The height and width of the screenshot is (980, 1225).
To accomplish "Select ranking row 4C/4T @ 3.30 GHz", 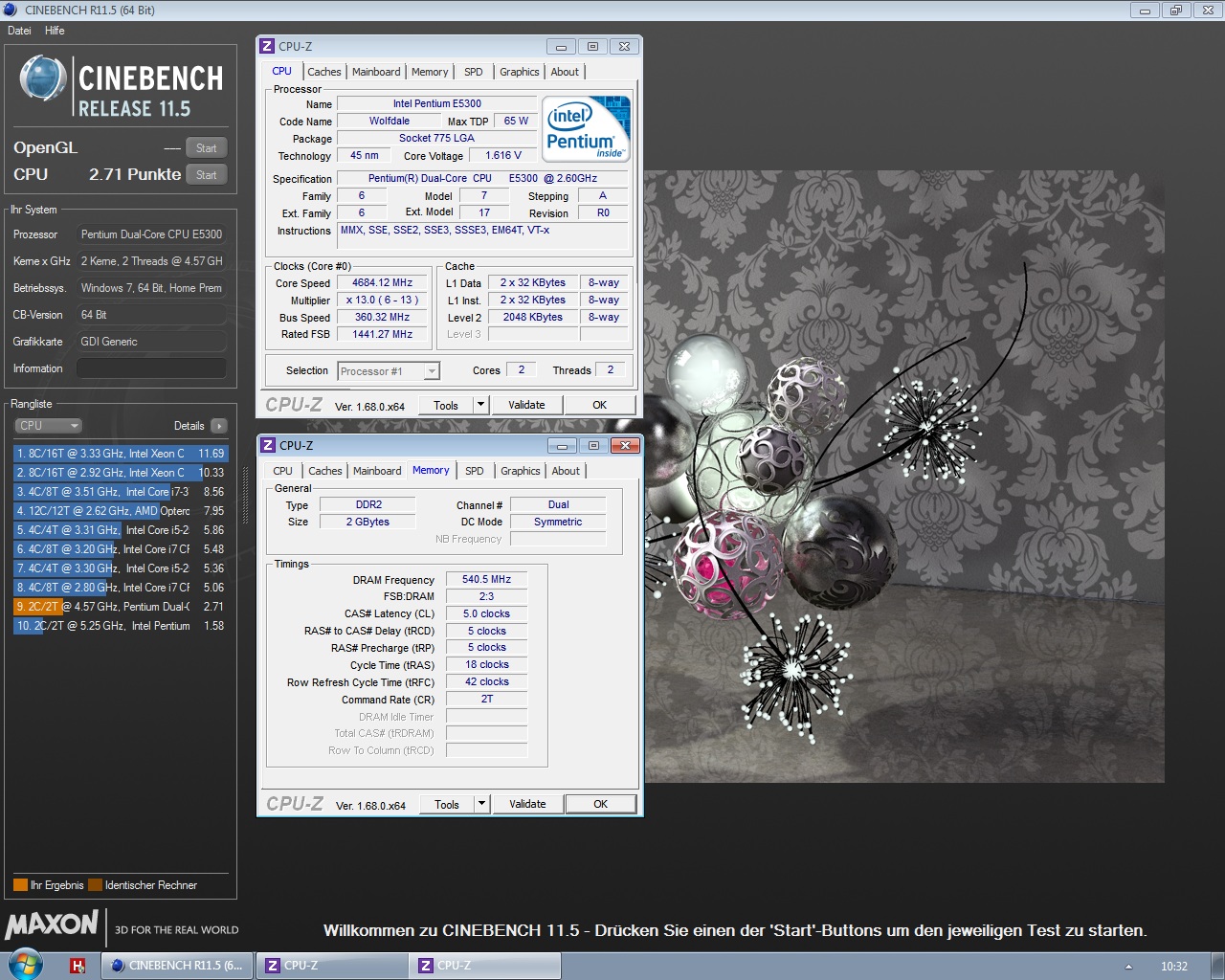I will [121, 568].
